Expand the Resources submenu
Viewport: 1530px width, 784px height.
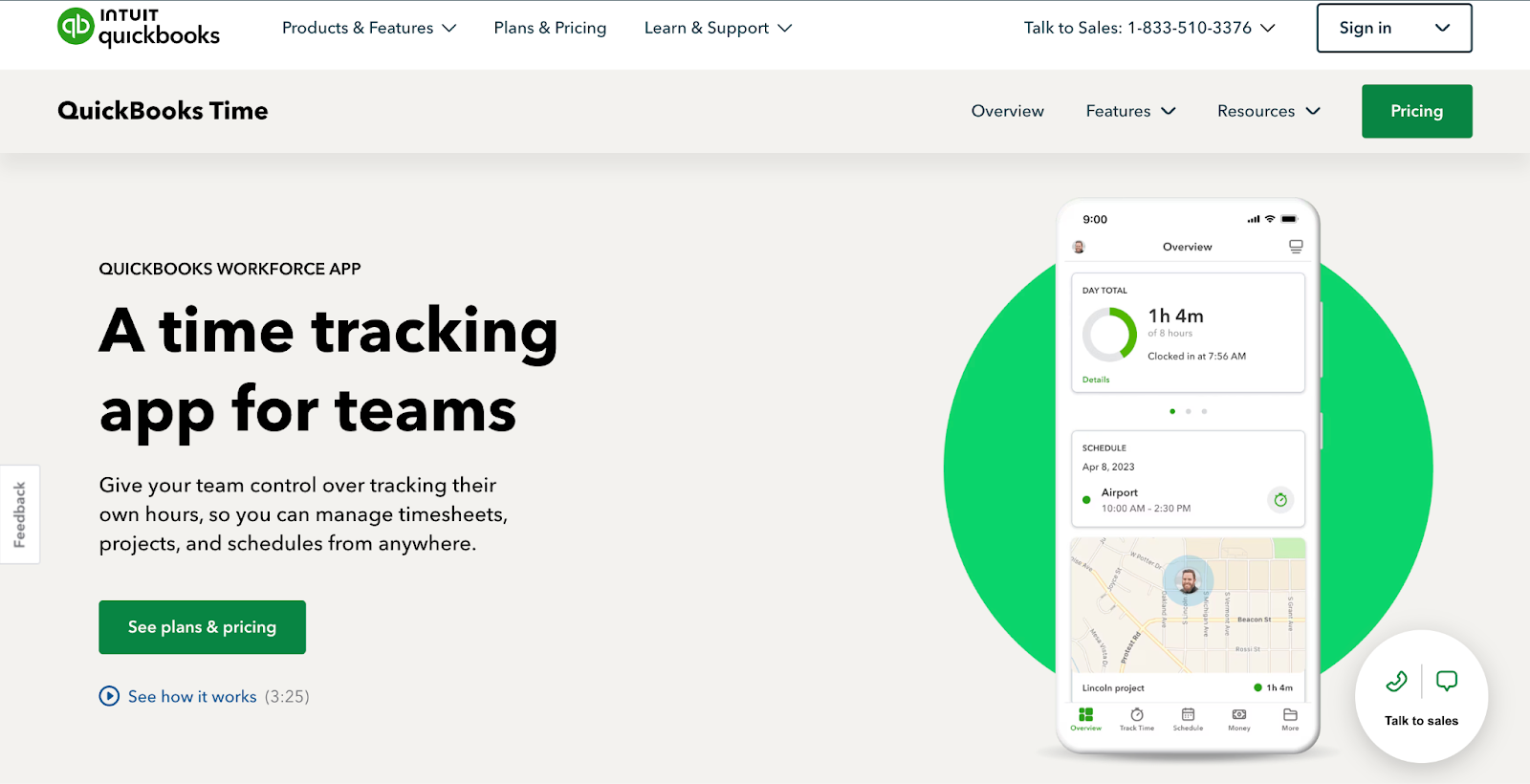pos(1269,111)
